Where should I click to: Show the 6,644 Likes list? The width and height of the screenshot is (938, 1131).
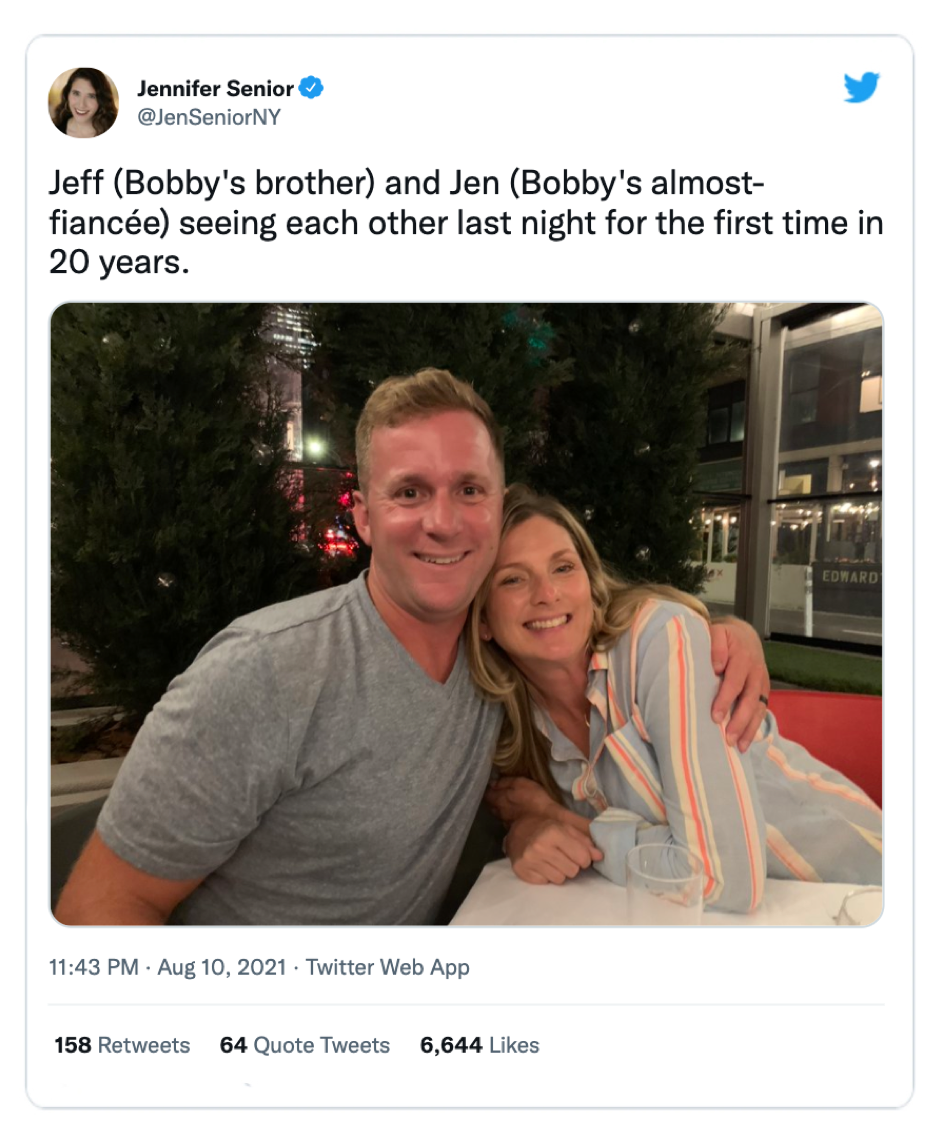(480, 1045)
